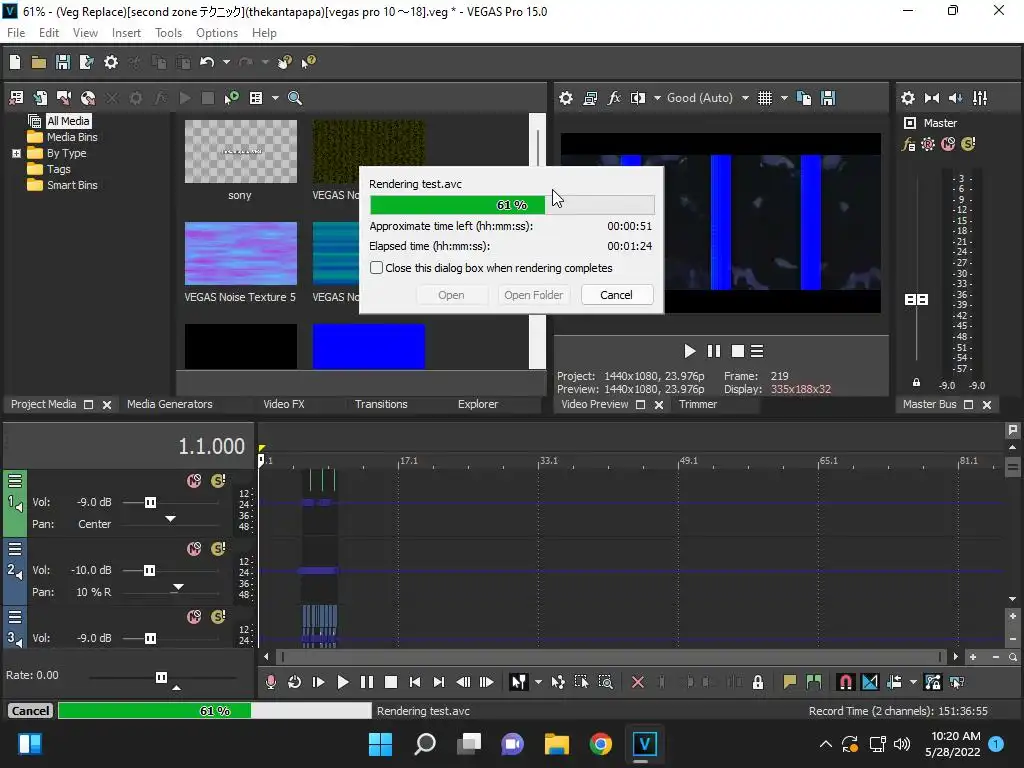Image resolution: width=1024 pixels, height=768 pixels.
Task: Open track 1 hamburger menu
Action: pyautogui.click(x=15, y=481)
